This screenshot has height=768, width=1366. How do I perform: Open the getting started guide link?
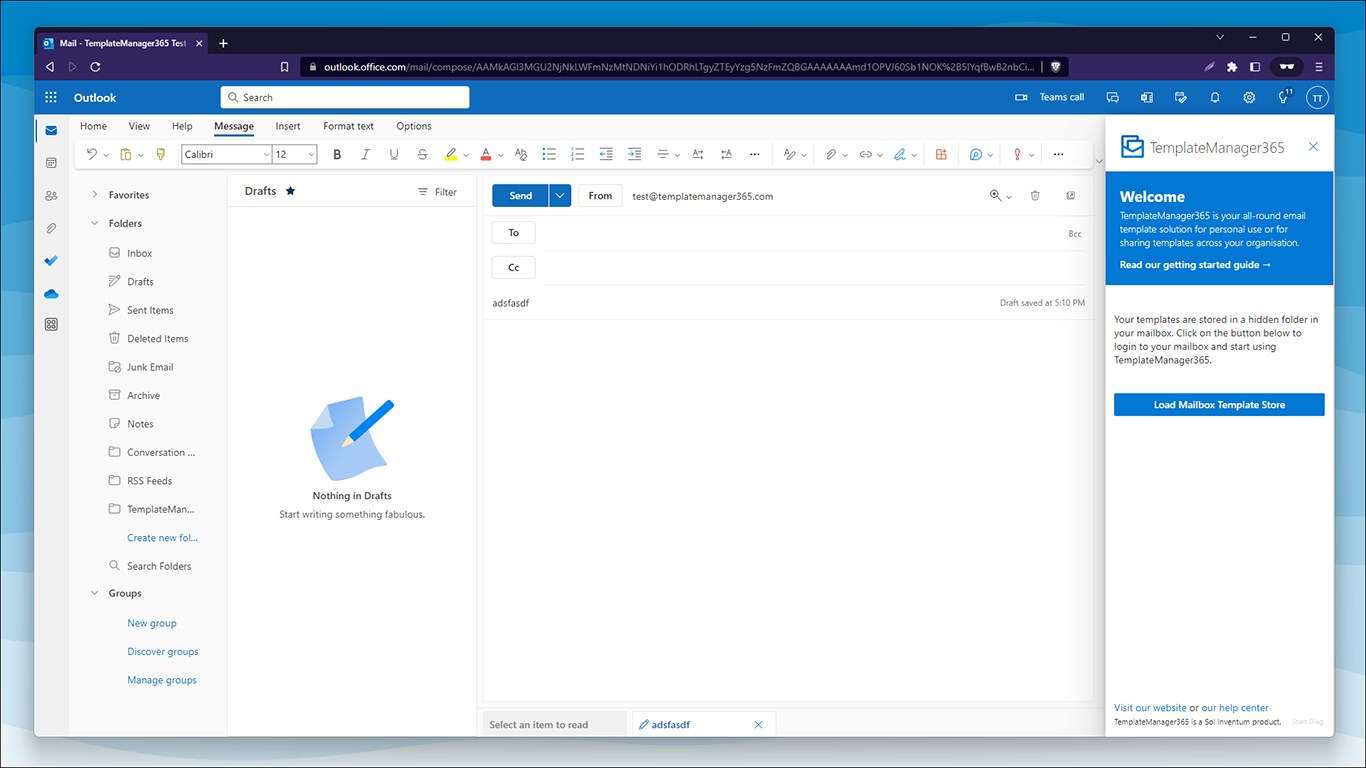tap(1195, 265)
